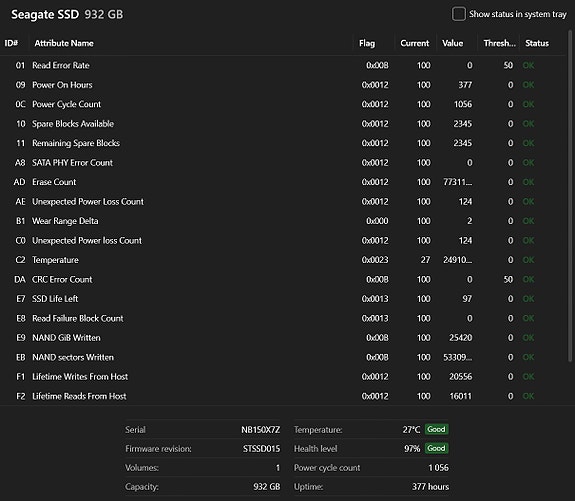575x501 pixels.
Task: Click firmware revision STSSD015
Action: 261,449
